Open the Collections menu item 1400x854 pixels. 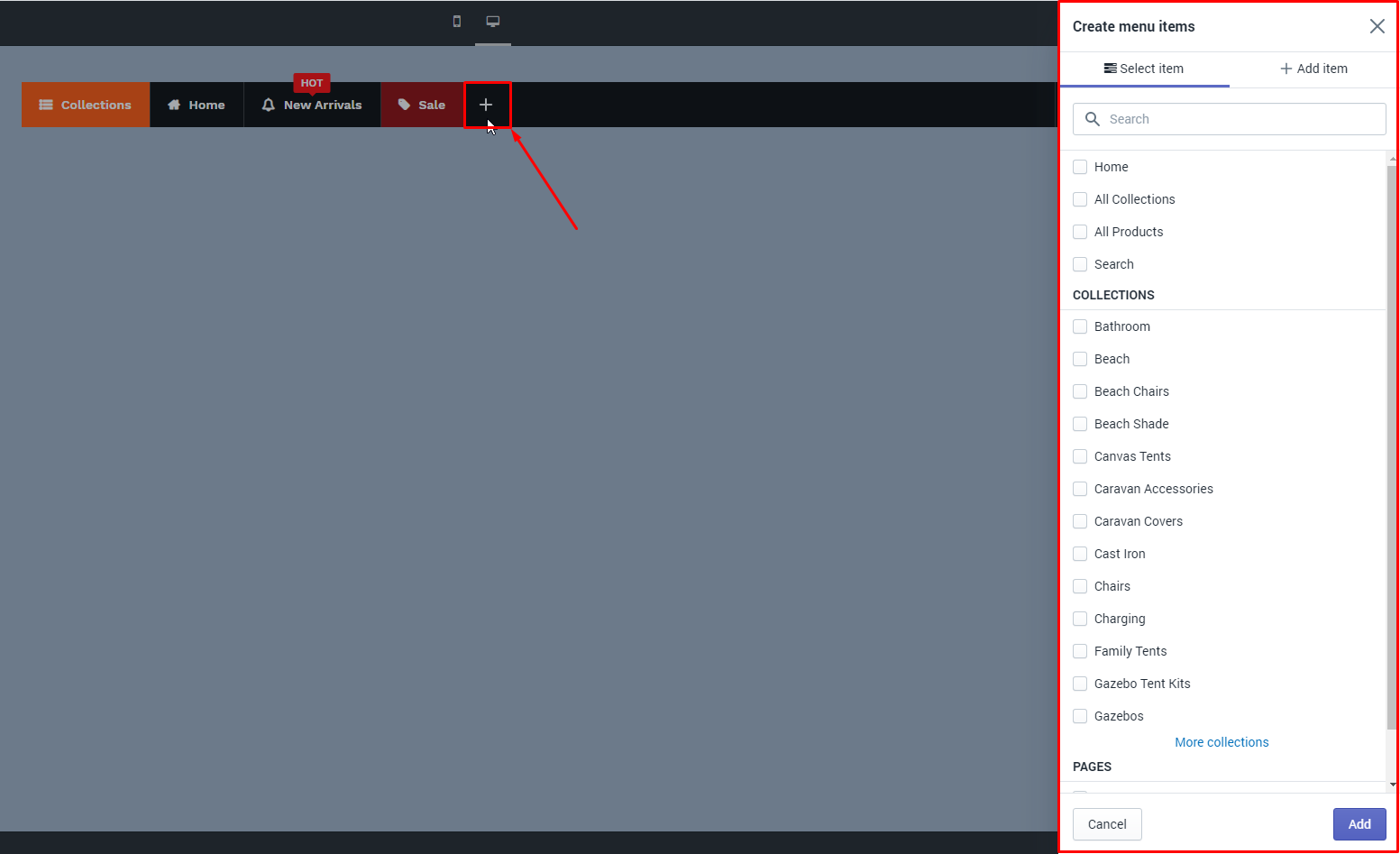pyautogui.click(x=86, y=105)
